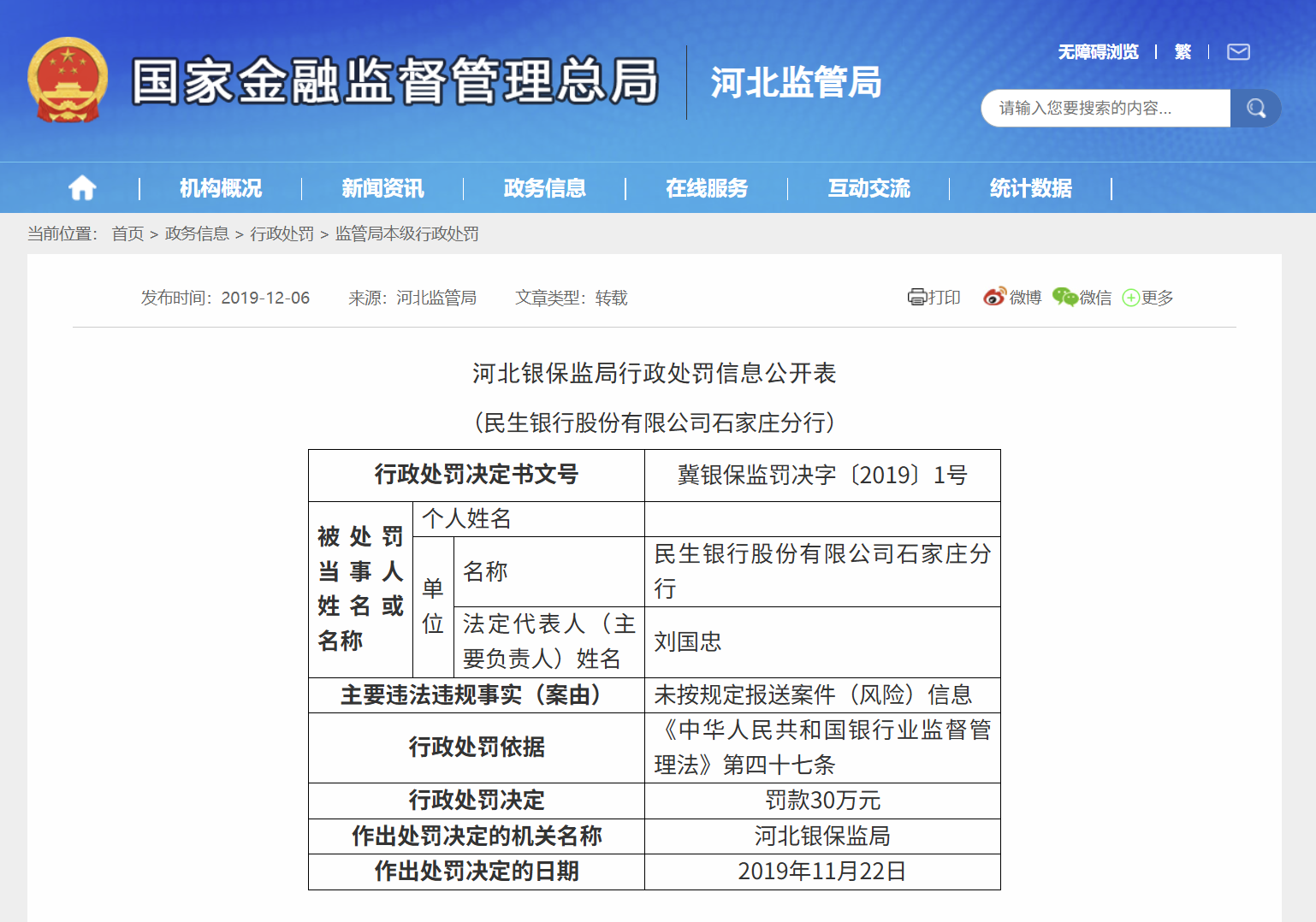
Task: Click the home icon in navigation bar
Action: [x=82, y=187]
